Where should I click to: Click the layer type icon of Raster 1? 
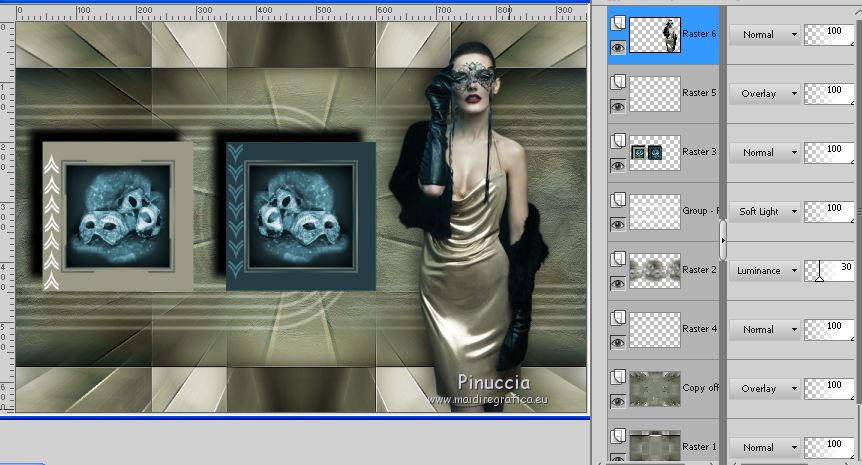click(618, 436)
